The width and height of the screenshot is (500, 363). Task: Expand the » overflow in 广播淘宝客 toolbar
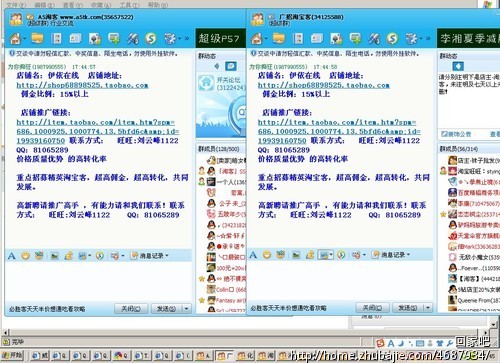pyautogui.click(x=428, y=39)
